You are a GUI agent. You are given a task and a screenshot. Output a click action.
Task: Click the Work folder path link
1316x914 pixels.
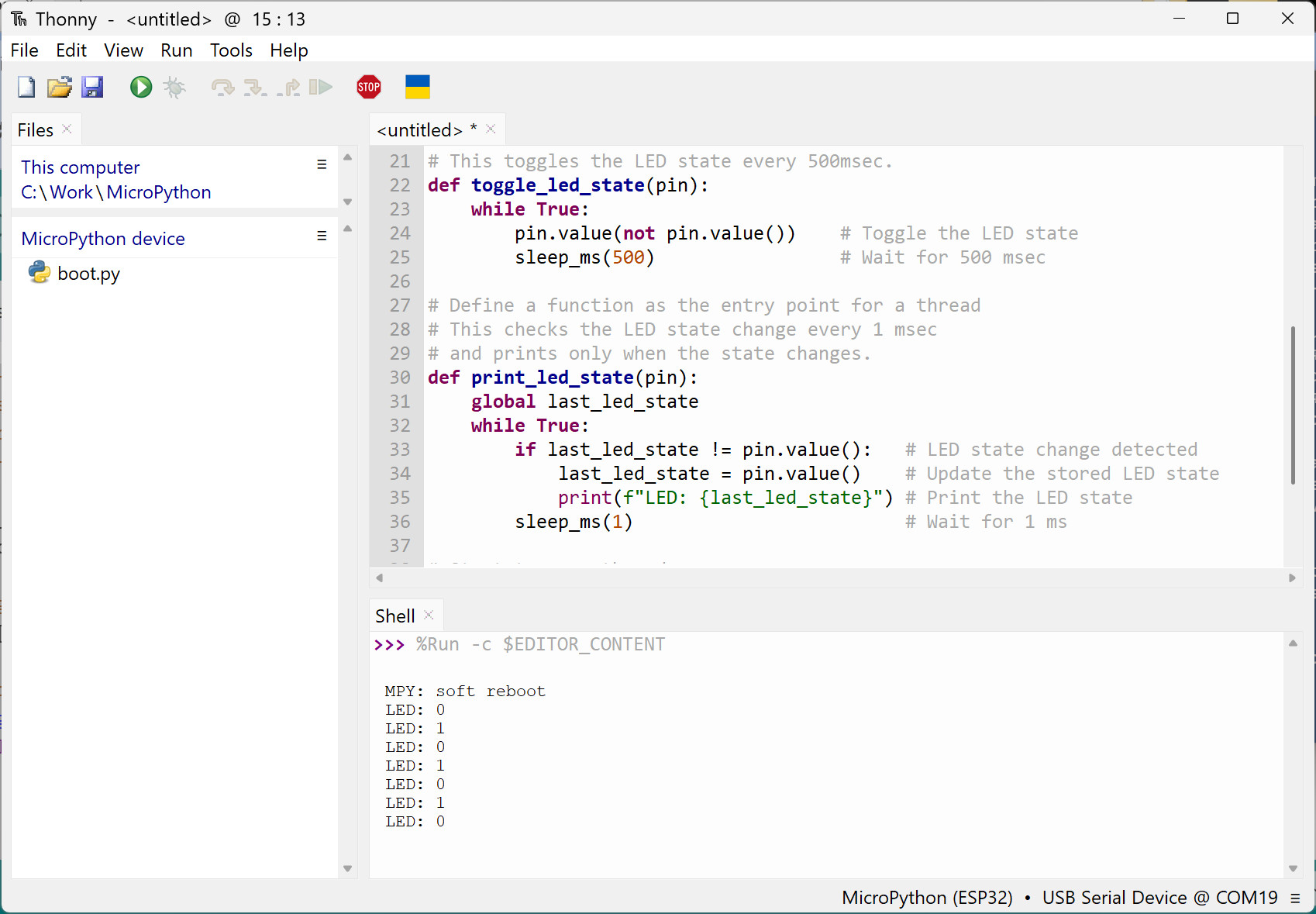(71, 192)
